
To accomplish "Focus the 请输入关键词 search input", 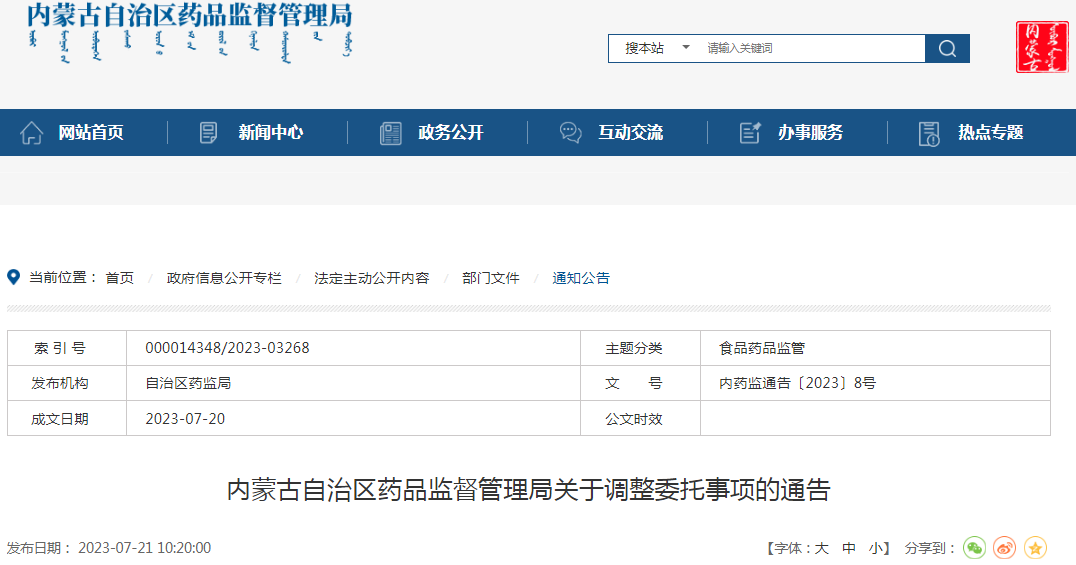I will 811,48.
